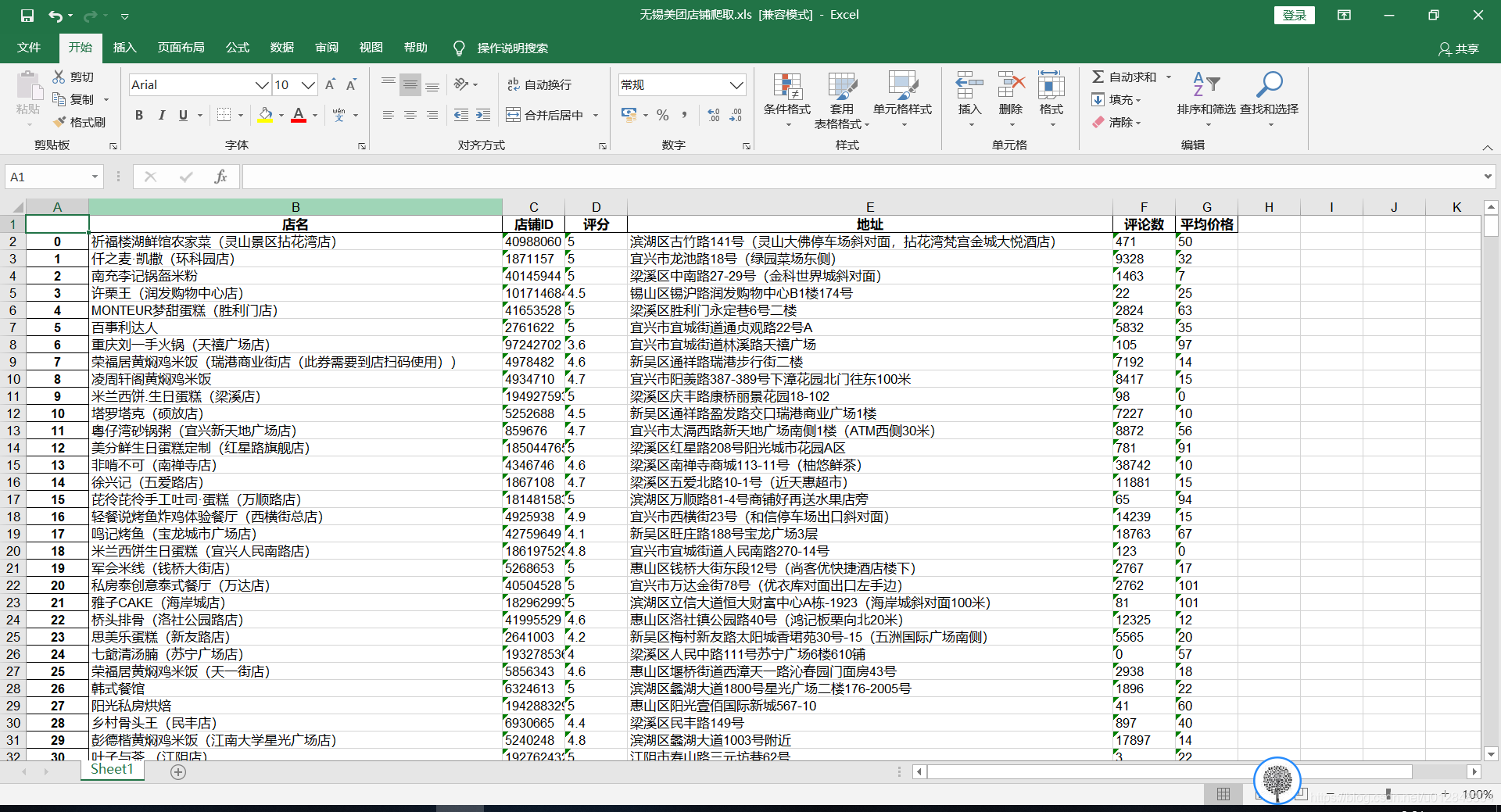Click the align right icon
This screenshot has width=1501, height=812.
(432, 115)
